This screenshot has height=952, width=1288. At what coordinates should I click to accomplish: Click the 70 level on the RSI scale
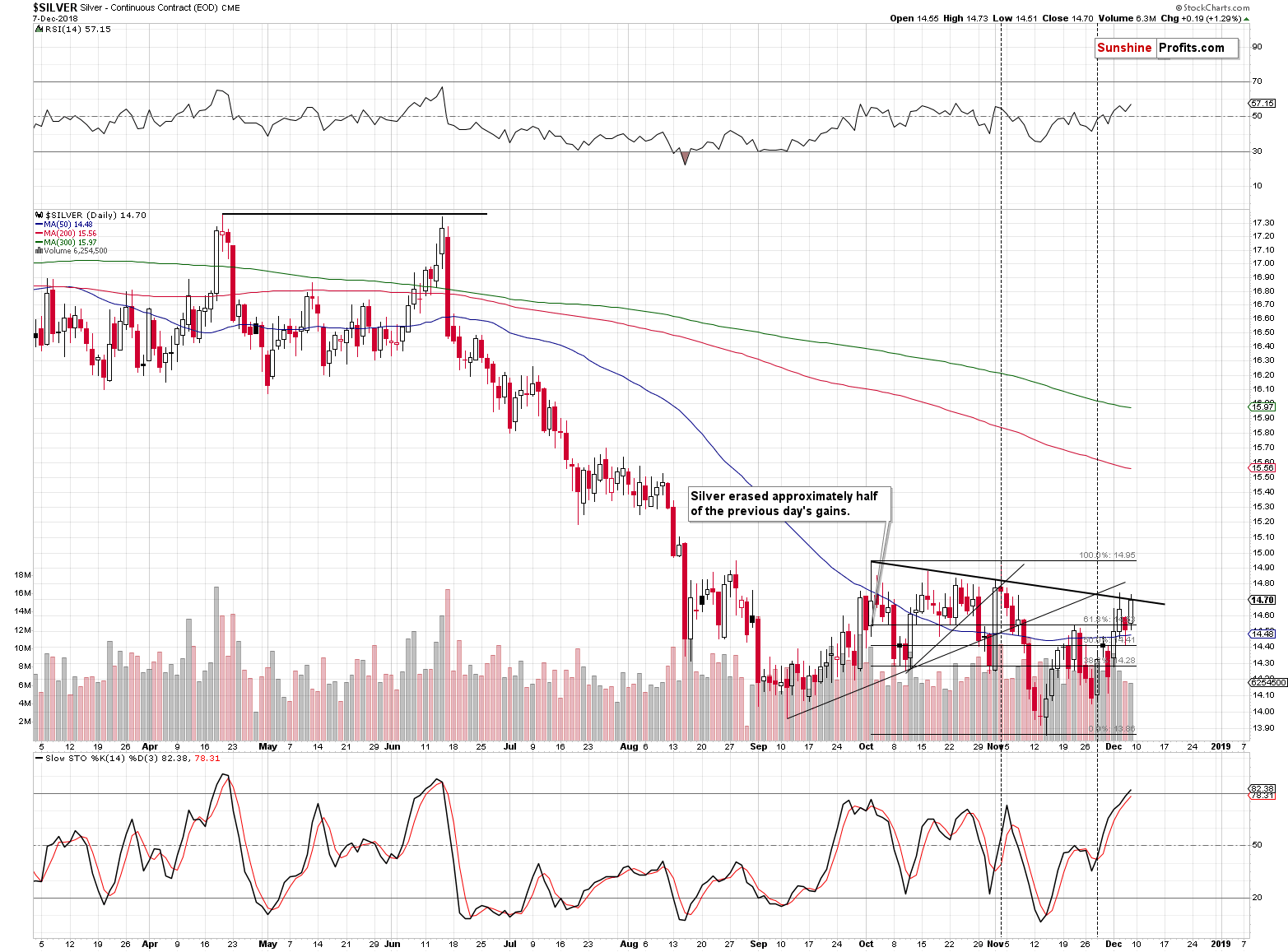coord(1257,81)
